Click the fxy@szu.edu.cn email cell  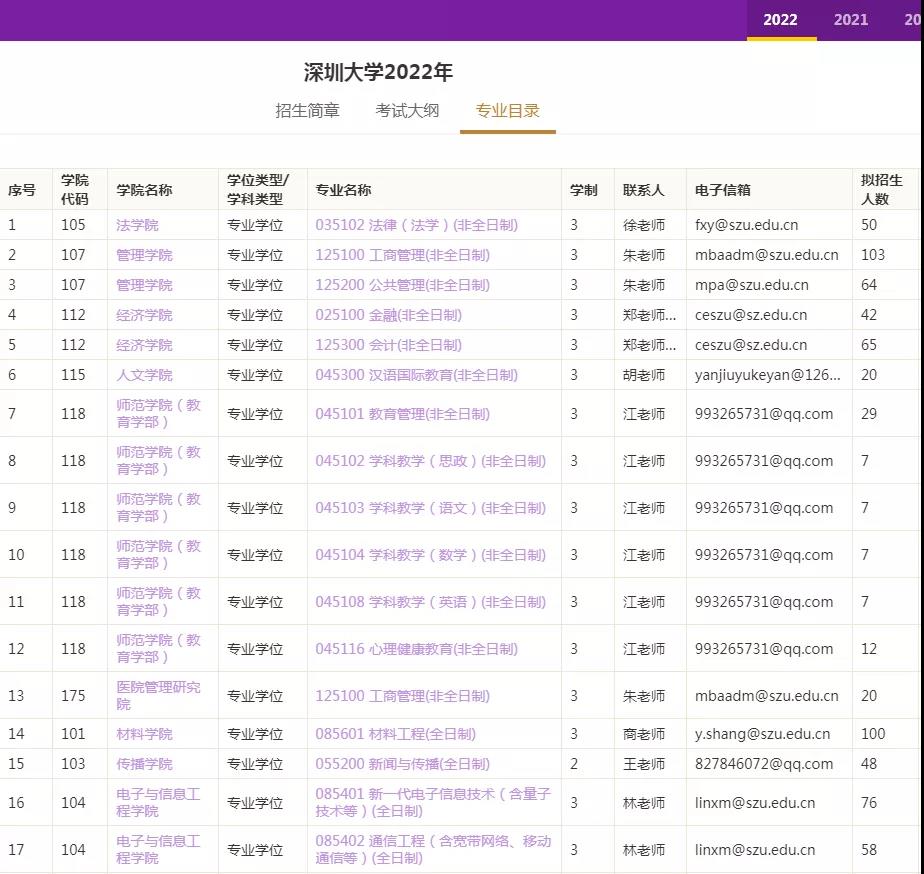coord(746,225)
